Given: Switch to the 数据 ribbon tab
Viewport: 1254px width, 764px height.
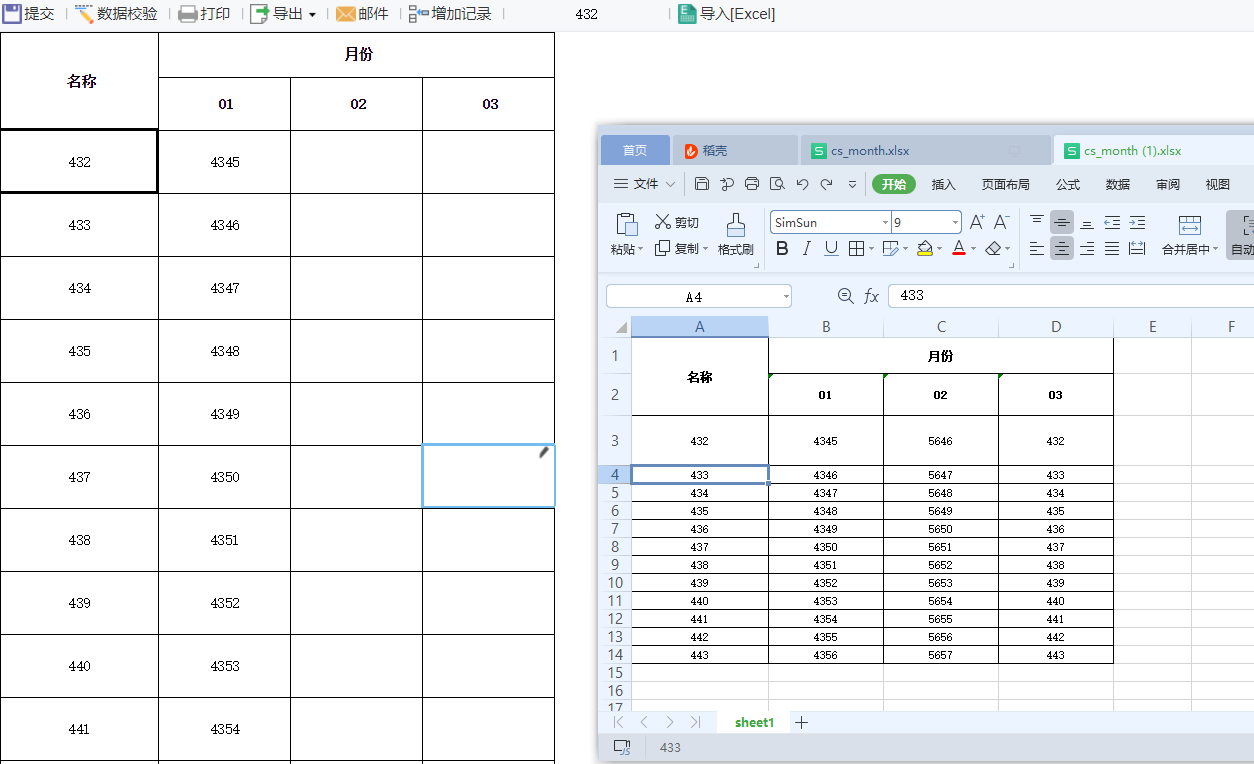Looking at the screenshot, I should (1118, 184).
